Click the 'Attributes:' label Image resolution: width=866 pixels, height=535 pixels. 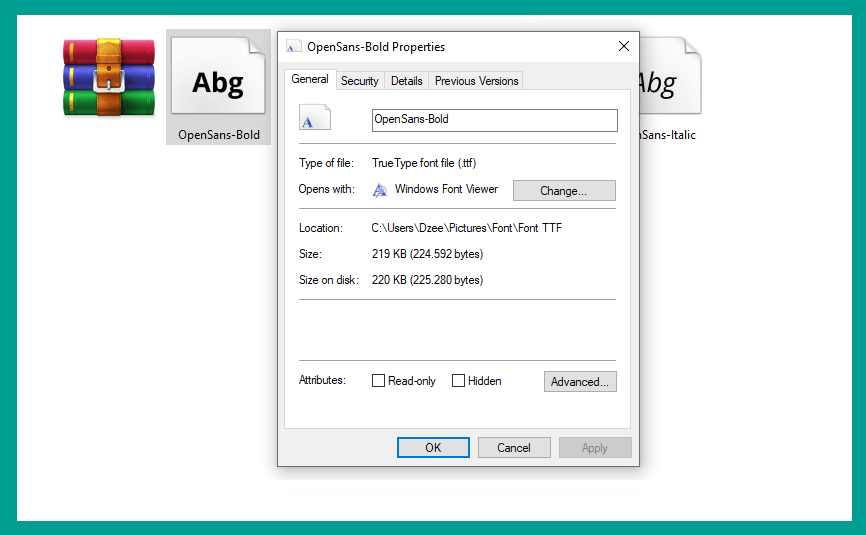[x=322, y=380]
